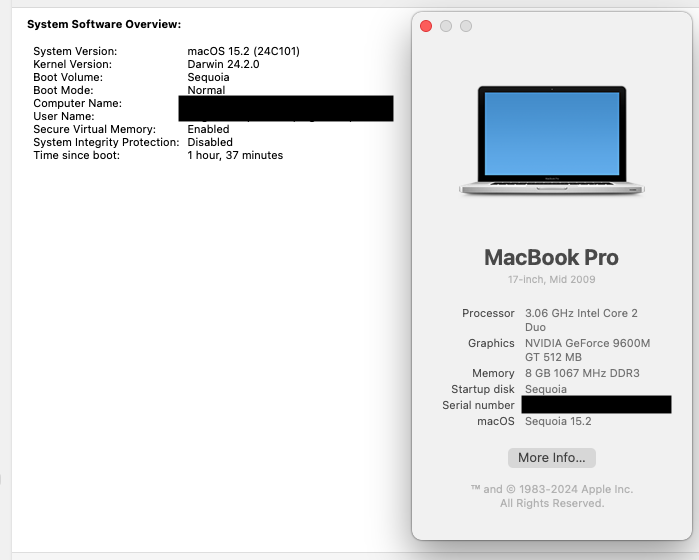Select "8 GB 1067 MHz DDR3" memory value
This screenshot has height=560, width=699.
tap(582, 373)
